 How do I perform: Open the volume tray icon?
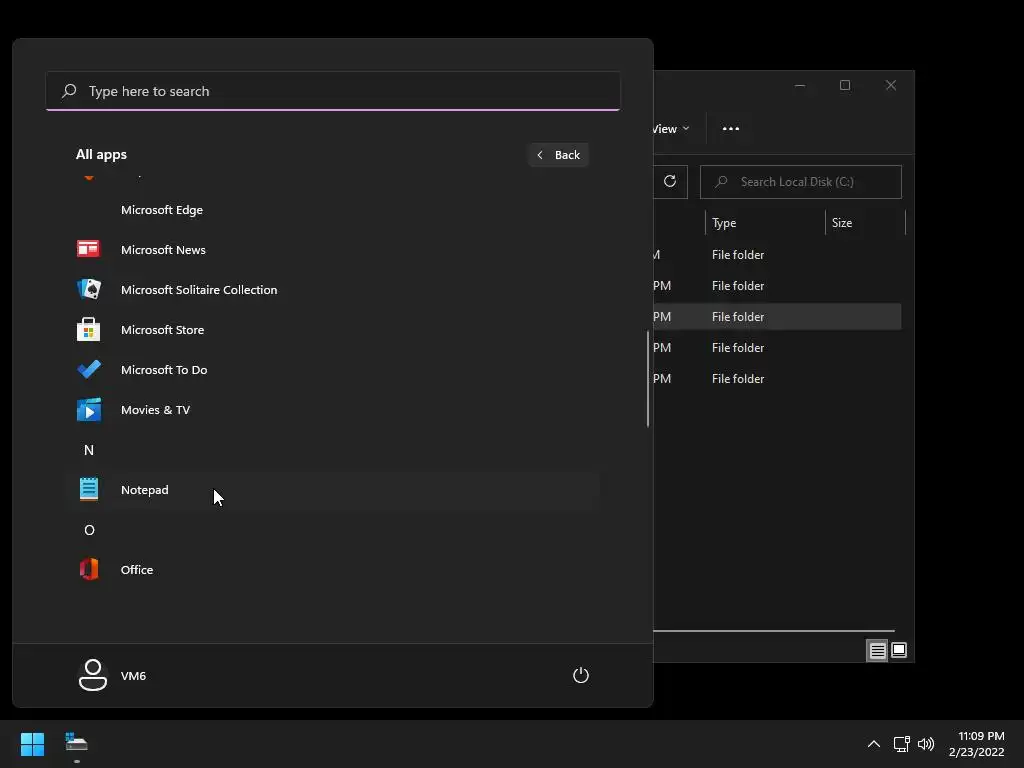click(925, 744)
